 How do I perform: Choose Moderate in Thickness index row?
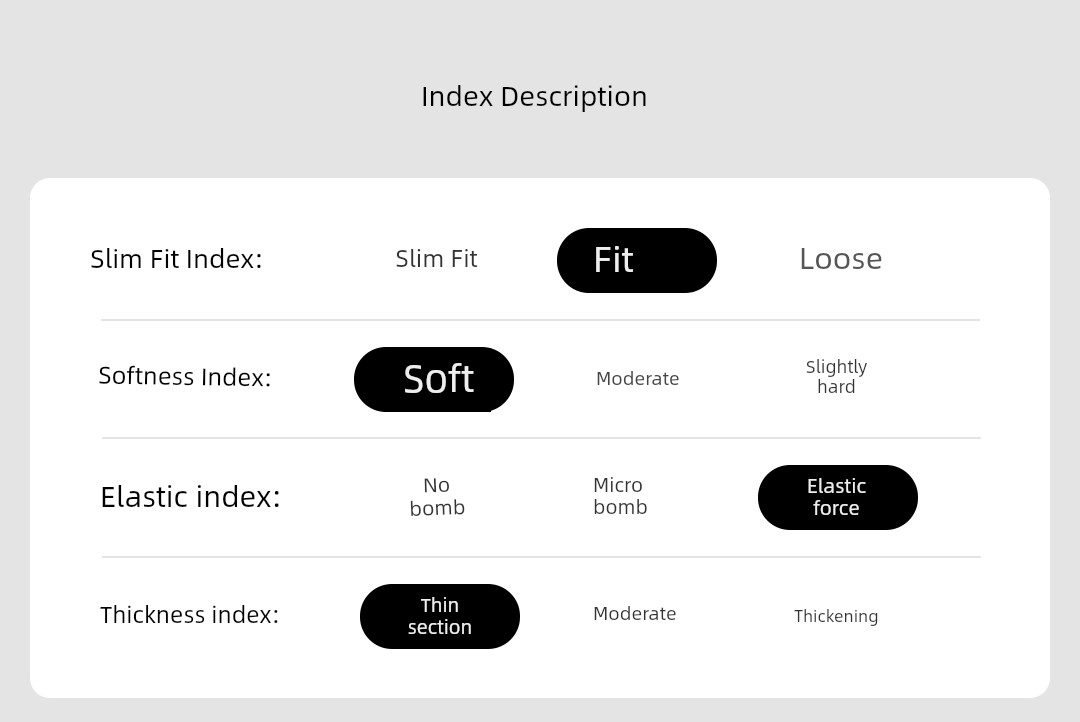click(x=634, y=614)
